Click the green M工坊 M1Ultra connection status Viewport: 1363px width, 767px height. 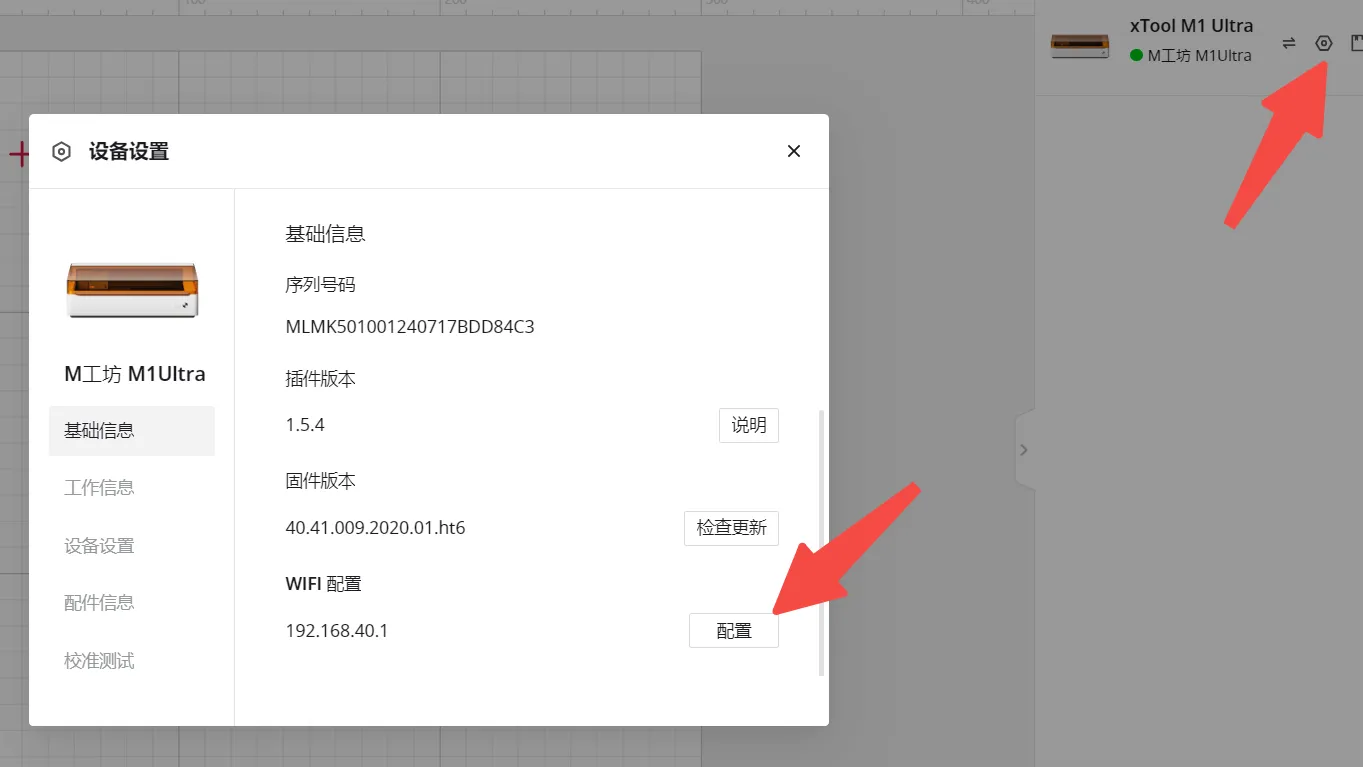1191,56
